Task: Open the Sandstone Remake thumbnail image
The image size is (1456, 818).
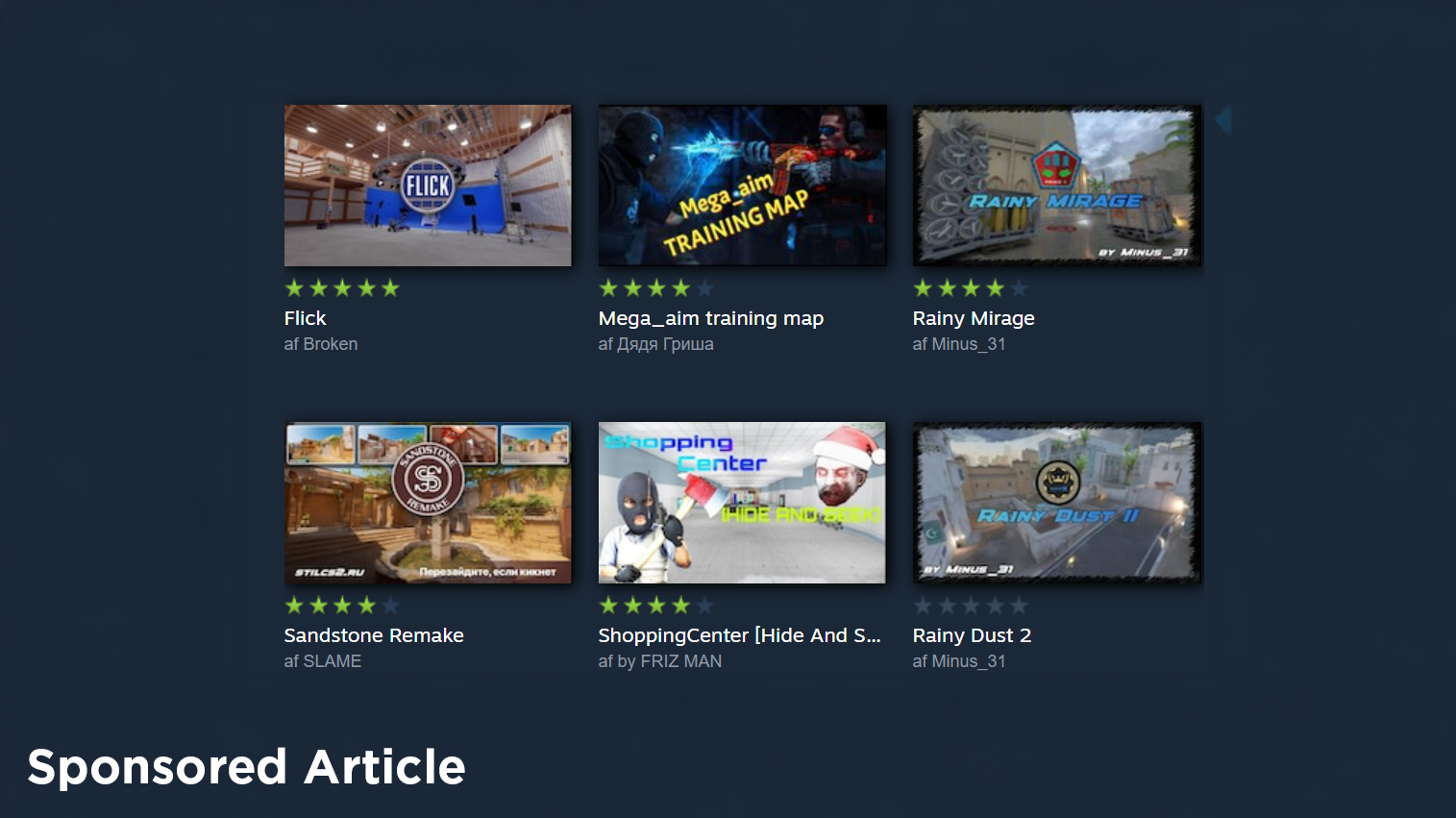Action: [428, 503]
